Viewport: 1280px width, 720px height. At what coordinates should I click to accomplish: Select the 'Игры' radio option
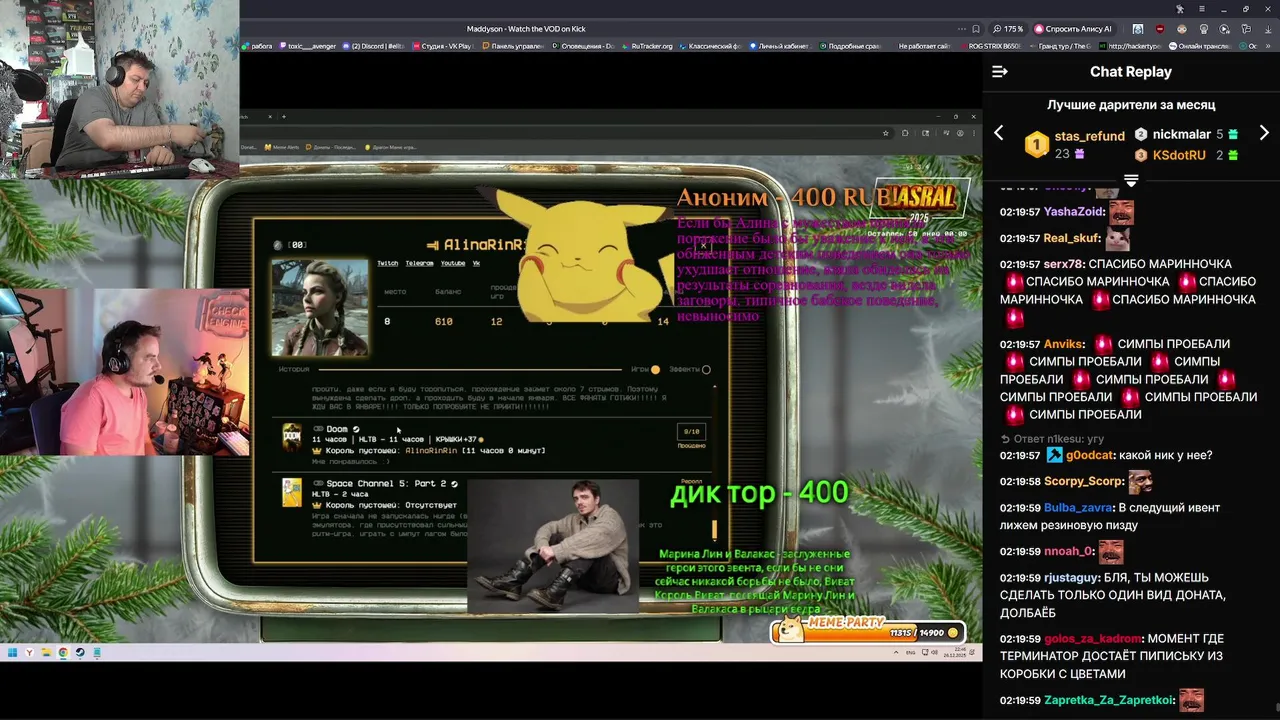pos(655,370)
